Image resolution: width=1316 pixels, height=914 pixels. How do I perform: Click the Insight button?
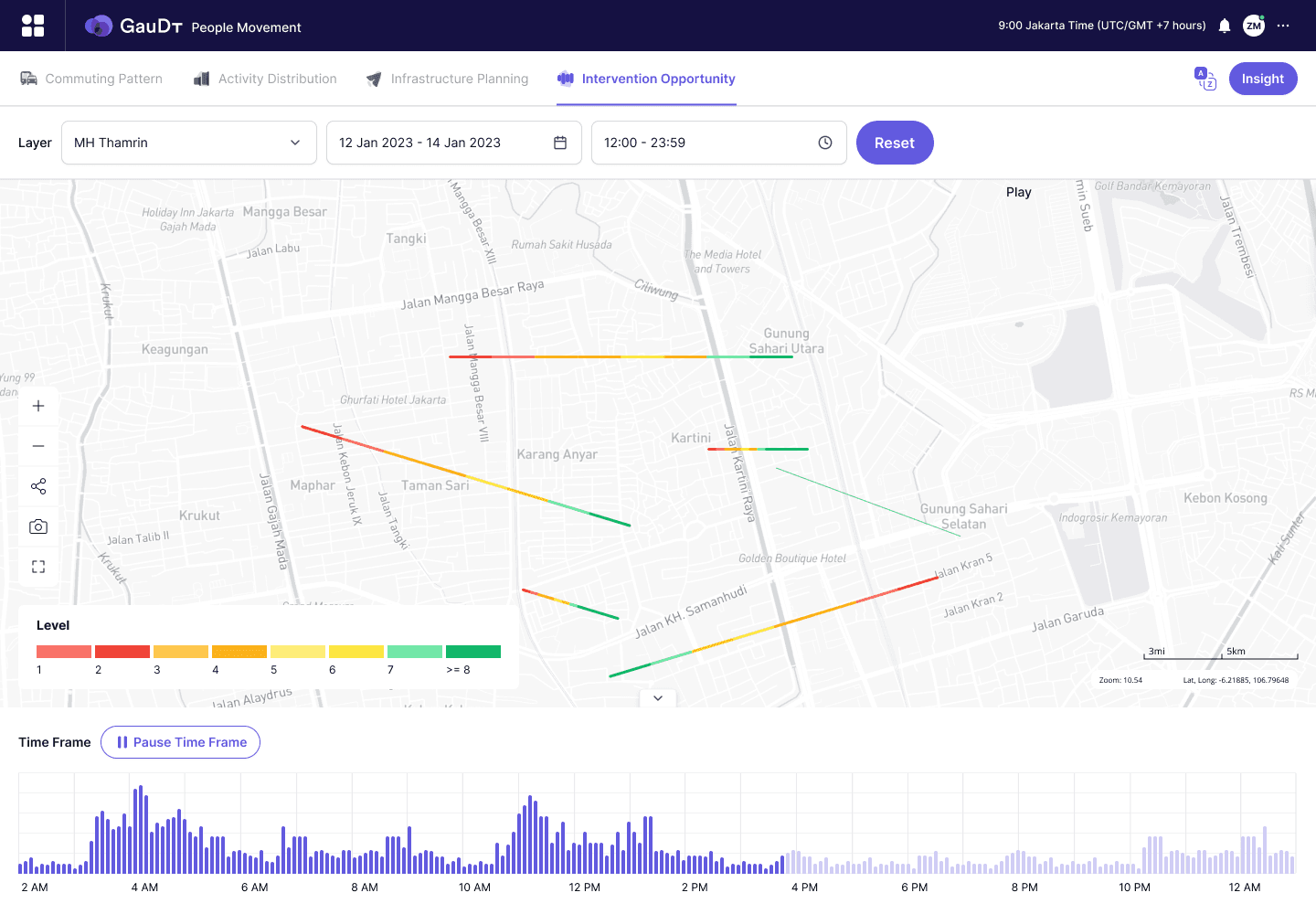tap(1263, 79)
